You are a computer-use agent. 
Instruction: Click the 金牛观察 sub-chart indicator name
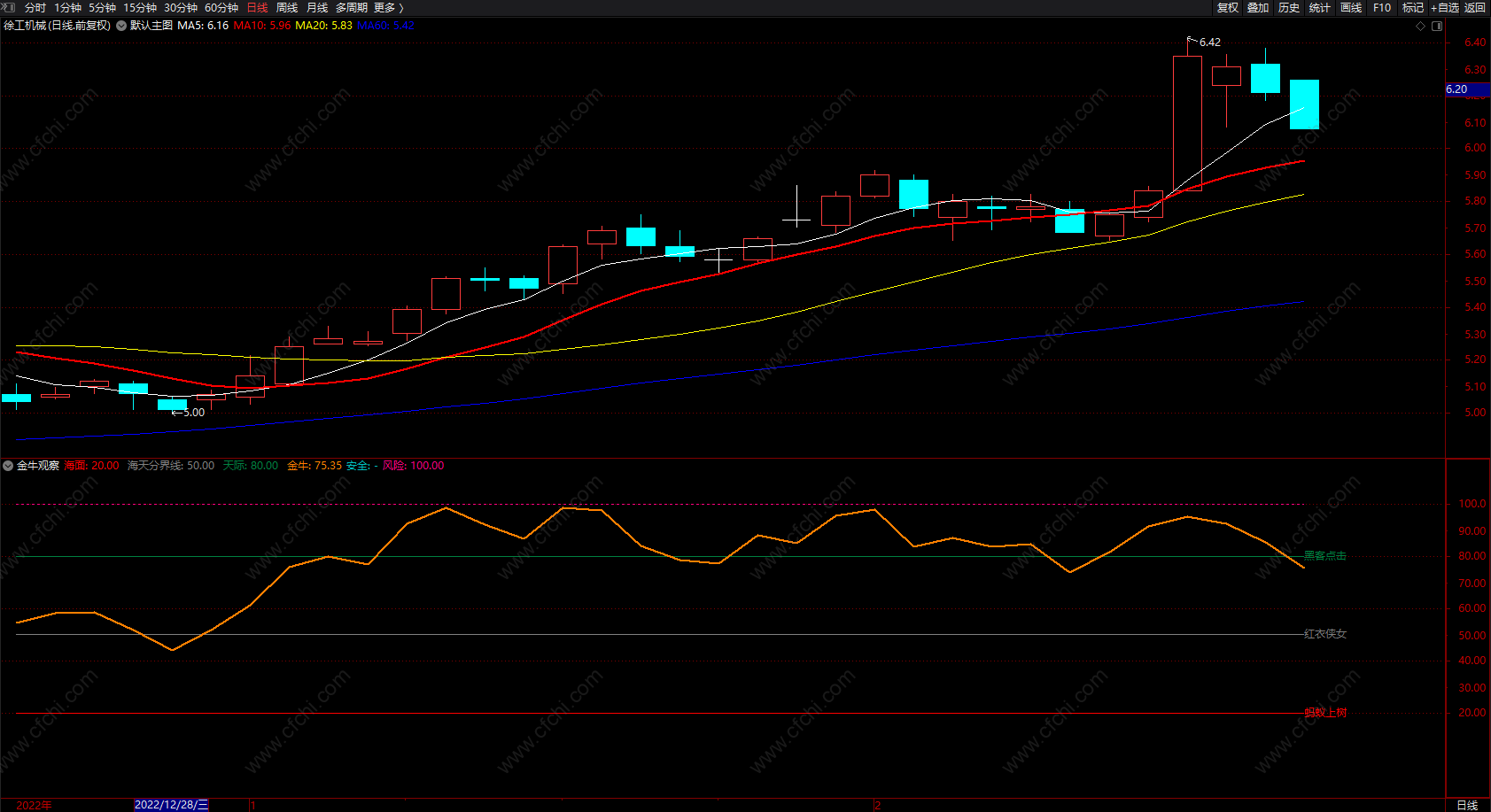coord(38,466)
